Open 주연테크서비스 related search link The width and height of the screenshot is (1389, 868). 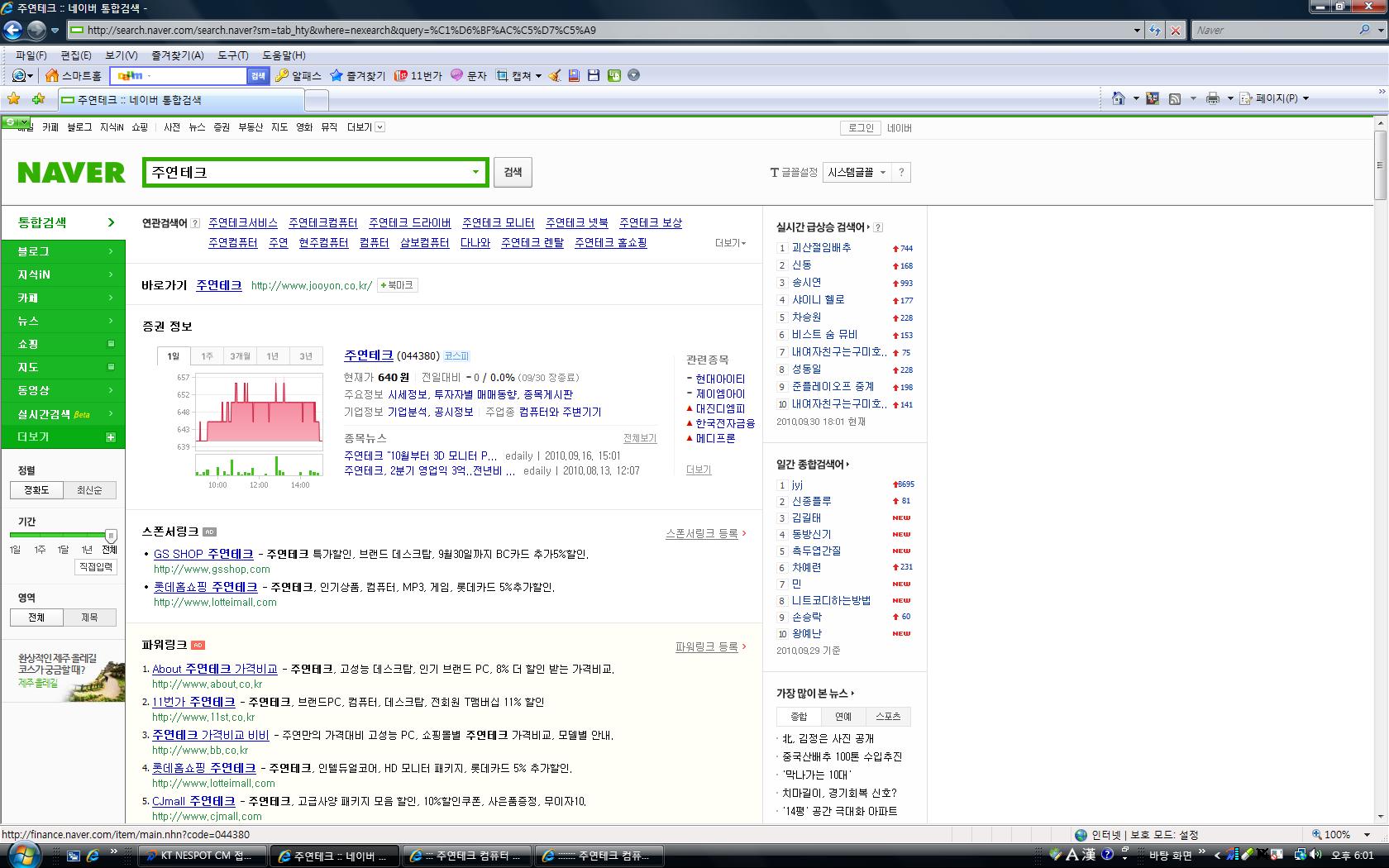(x=243, y=223)
